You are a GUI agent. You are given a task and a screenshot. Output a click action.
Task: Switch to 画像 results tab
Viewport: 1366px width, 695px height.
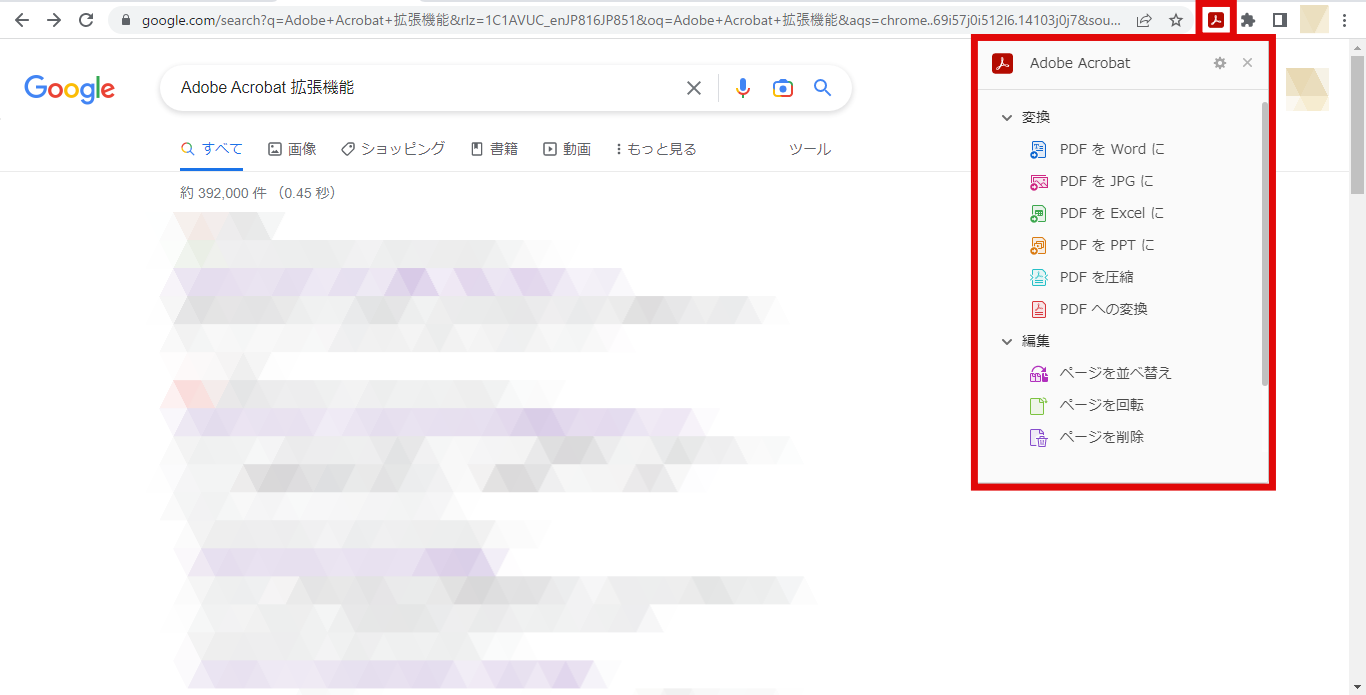tap(292, 149)
